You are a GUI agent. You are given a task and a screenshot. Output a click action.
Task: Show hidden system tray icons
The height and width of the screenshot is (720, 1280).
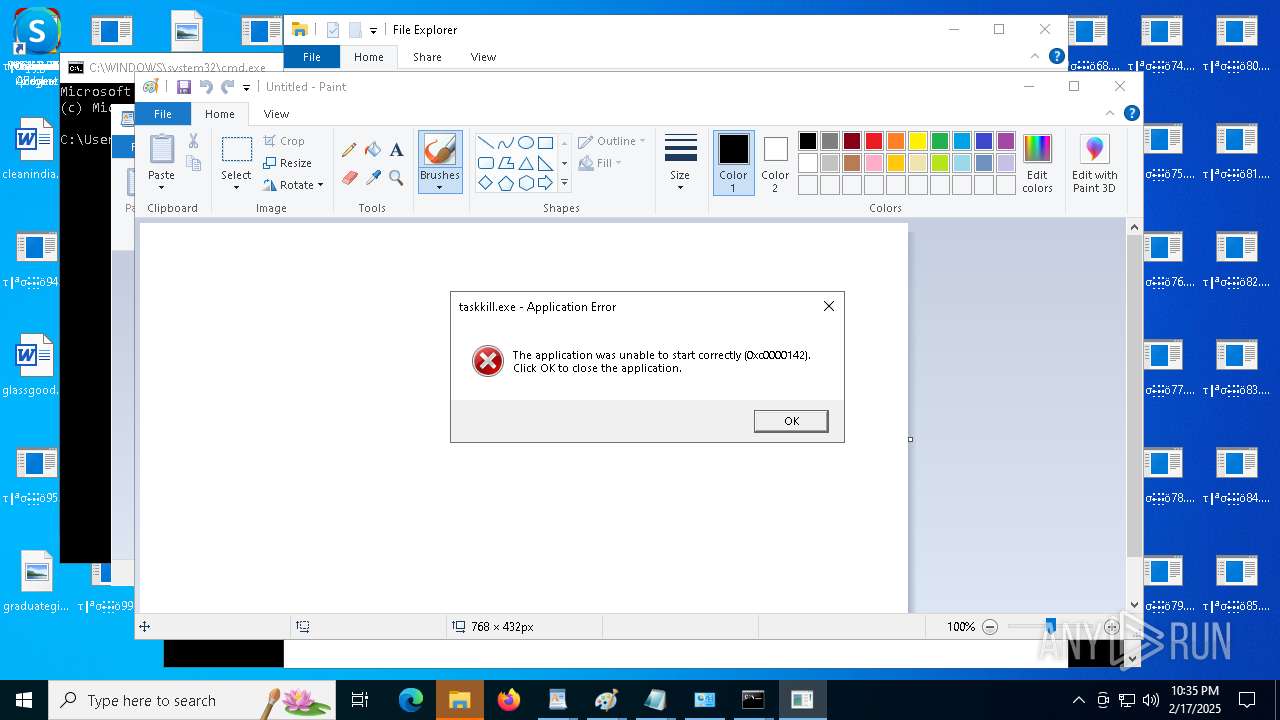pos(1078,700)
